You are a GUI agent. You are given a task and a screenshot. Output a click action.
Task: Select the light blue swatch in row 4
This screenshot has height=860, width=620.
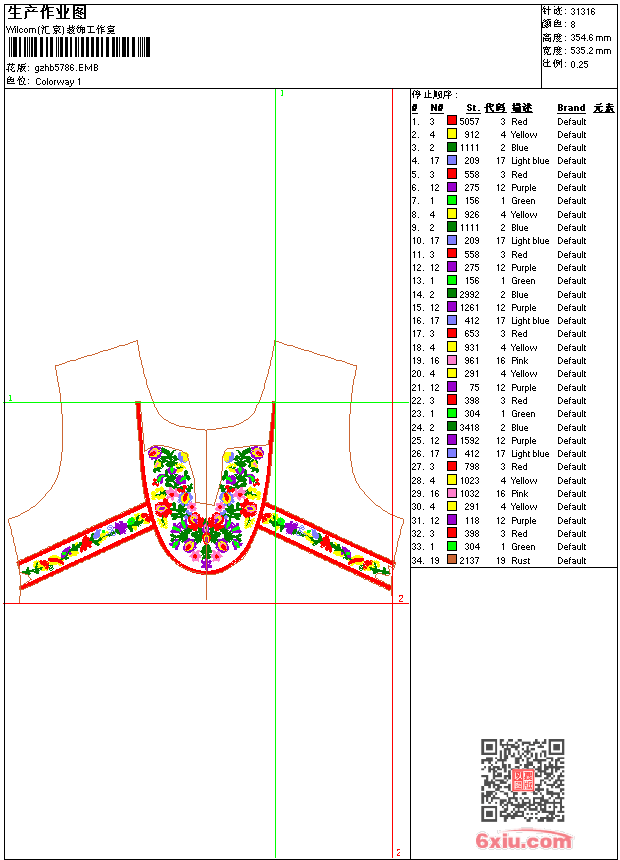coord(452,161)
